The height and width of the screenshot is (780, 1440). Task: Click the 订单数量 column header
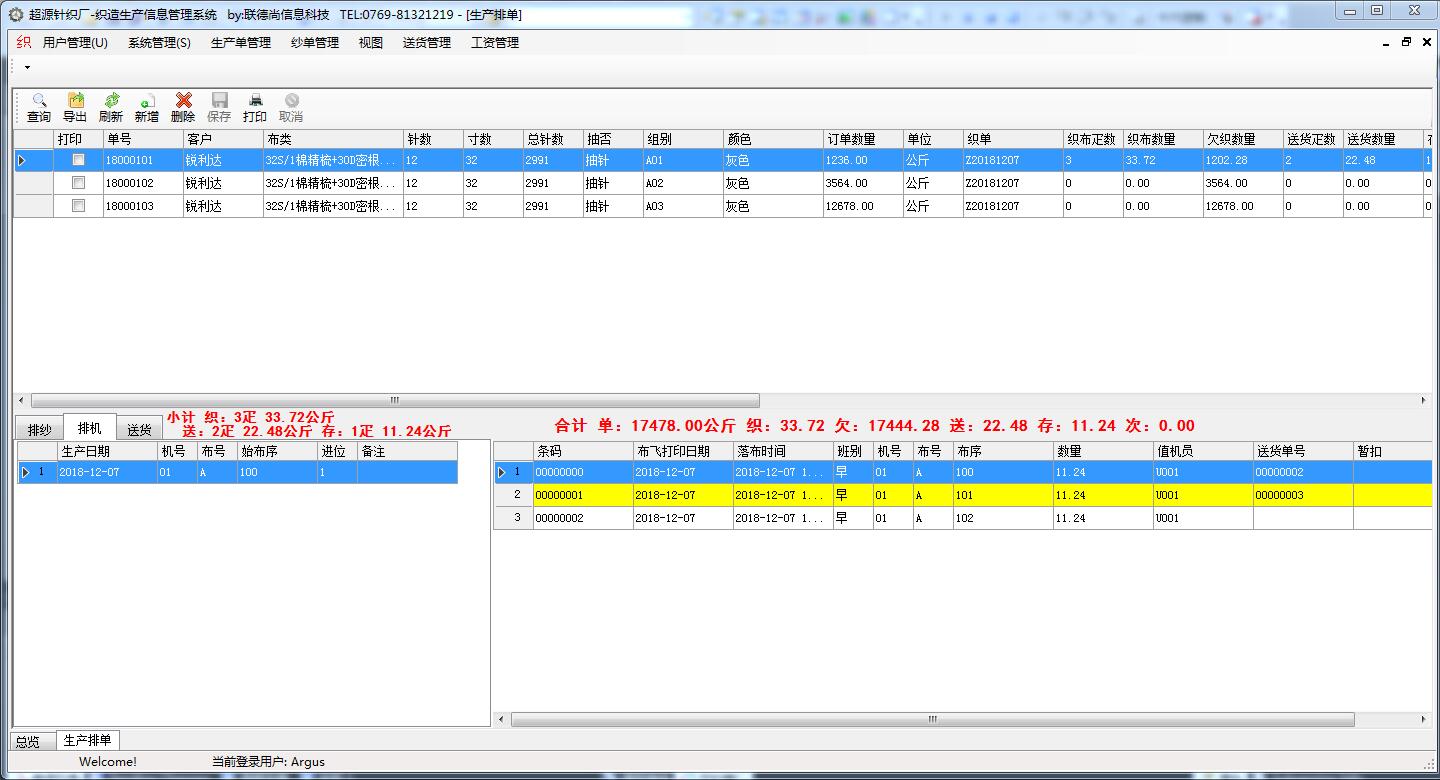863,139
